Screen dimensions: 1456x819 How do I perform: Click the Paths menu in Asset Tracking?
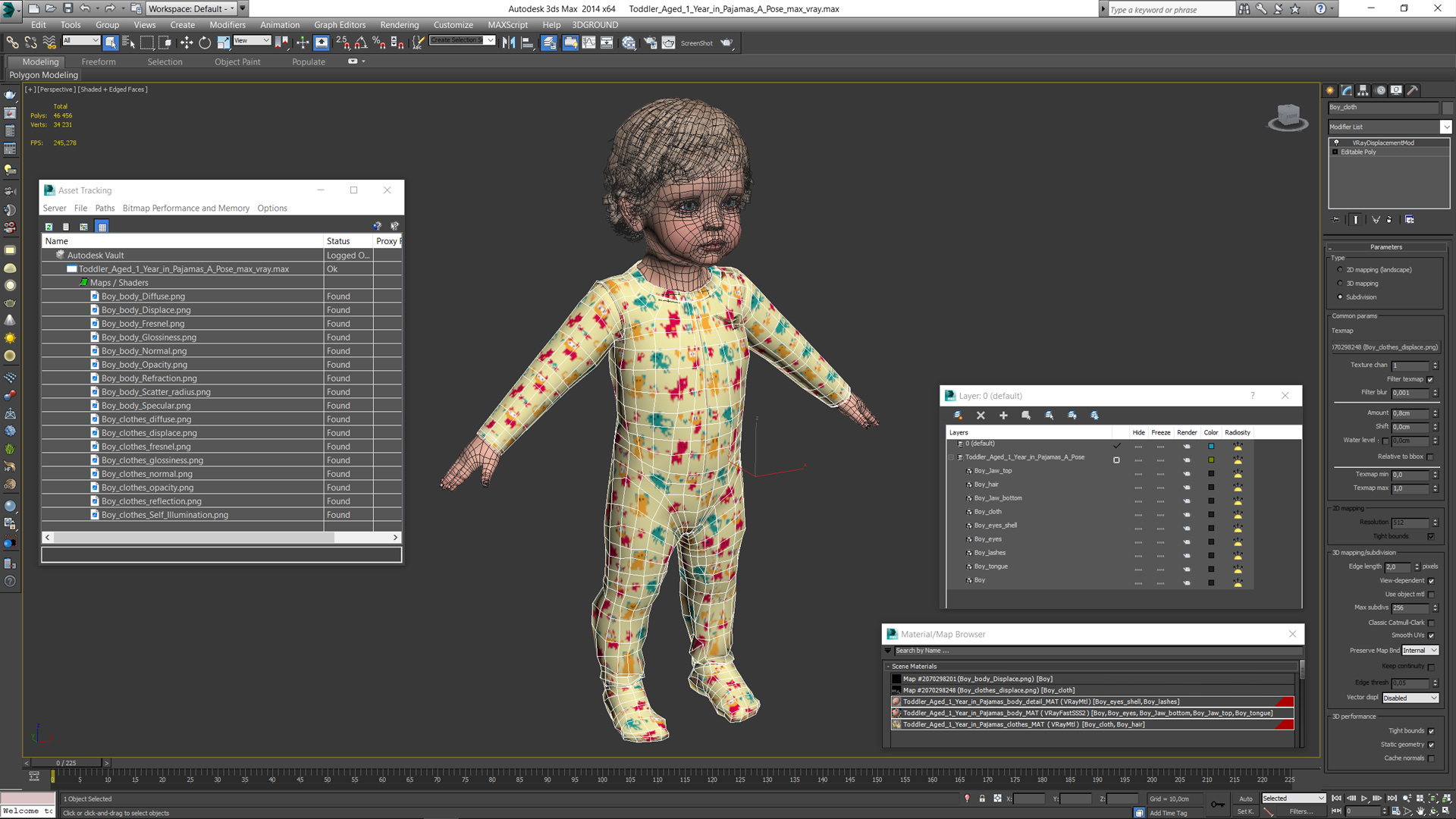coord(103,208)
